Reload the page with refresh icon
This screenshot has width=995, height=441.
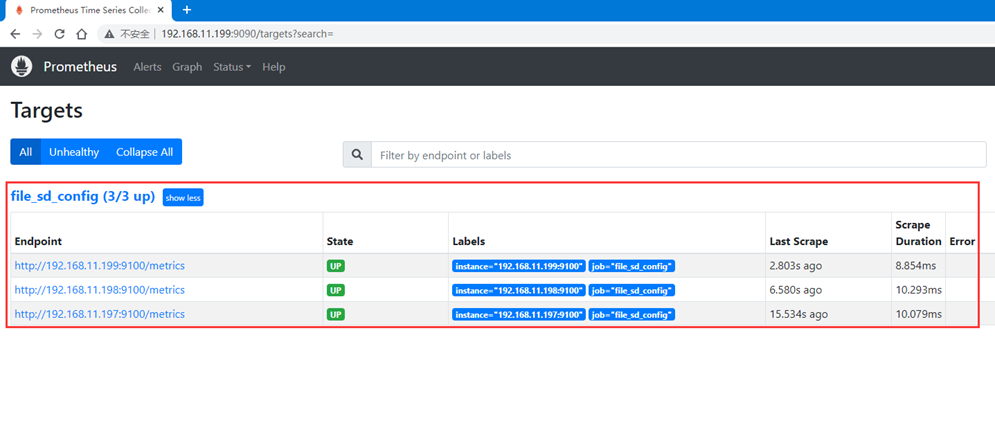[60, 34]
